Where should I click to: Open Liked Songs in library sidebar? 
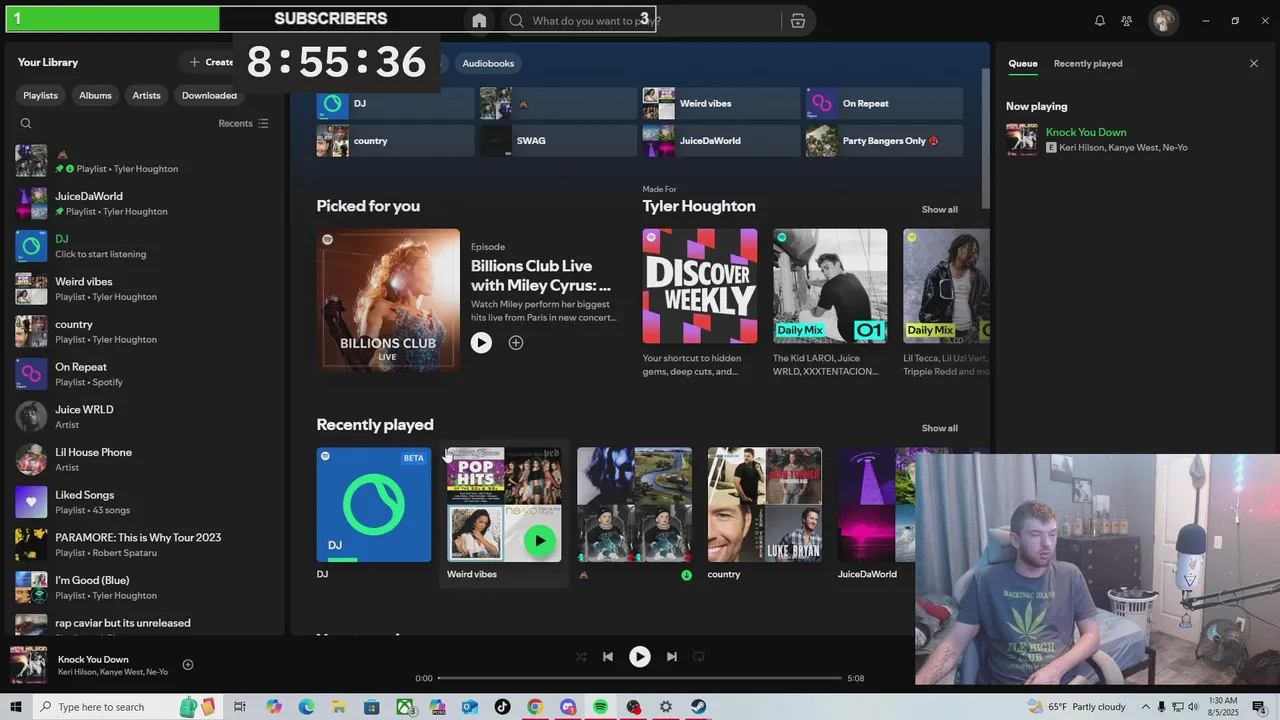pos(144,502)
